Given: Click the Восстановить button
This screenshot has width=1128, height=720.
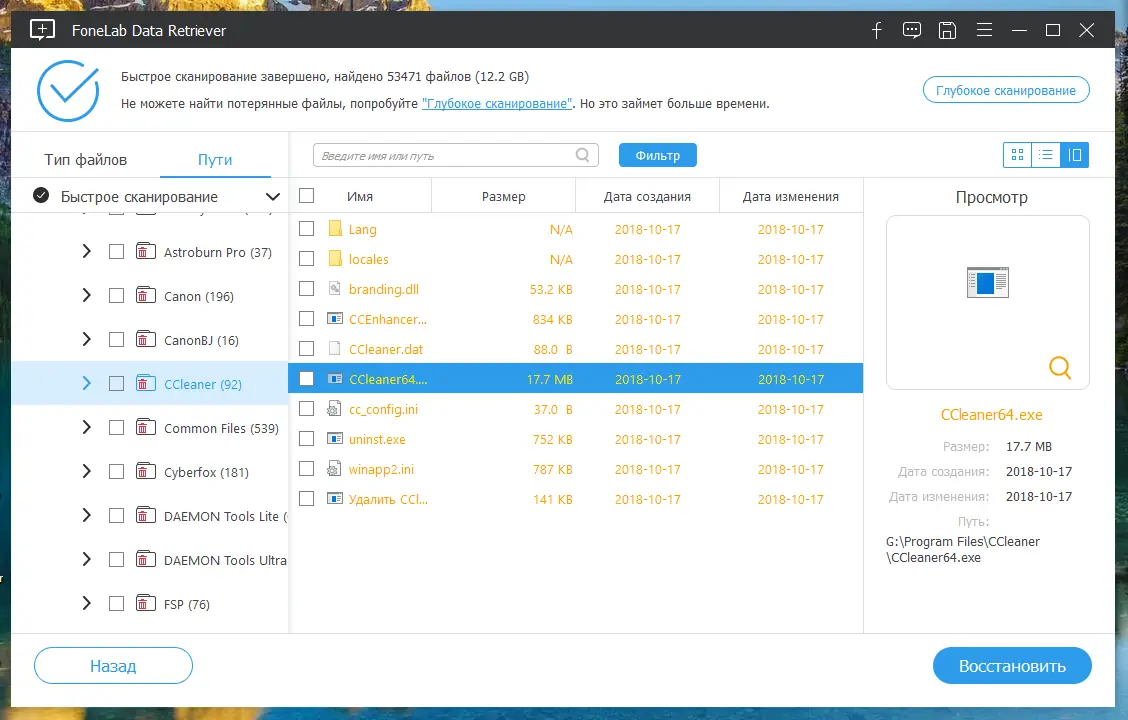Looking at the screenshot, I should click(x=1012, y=666).
